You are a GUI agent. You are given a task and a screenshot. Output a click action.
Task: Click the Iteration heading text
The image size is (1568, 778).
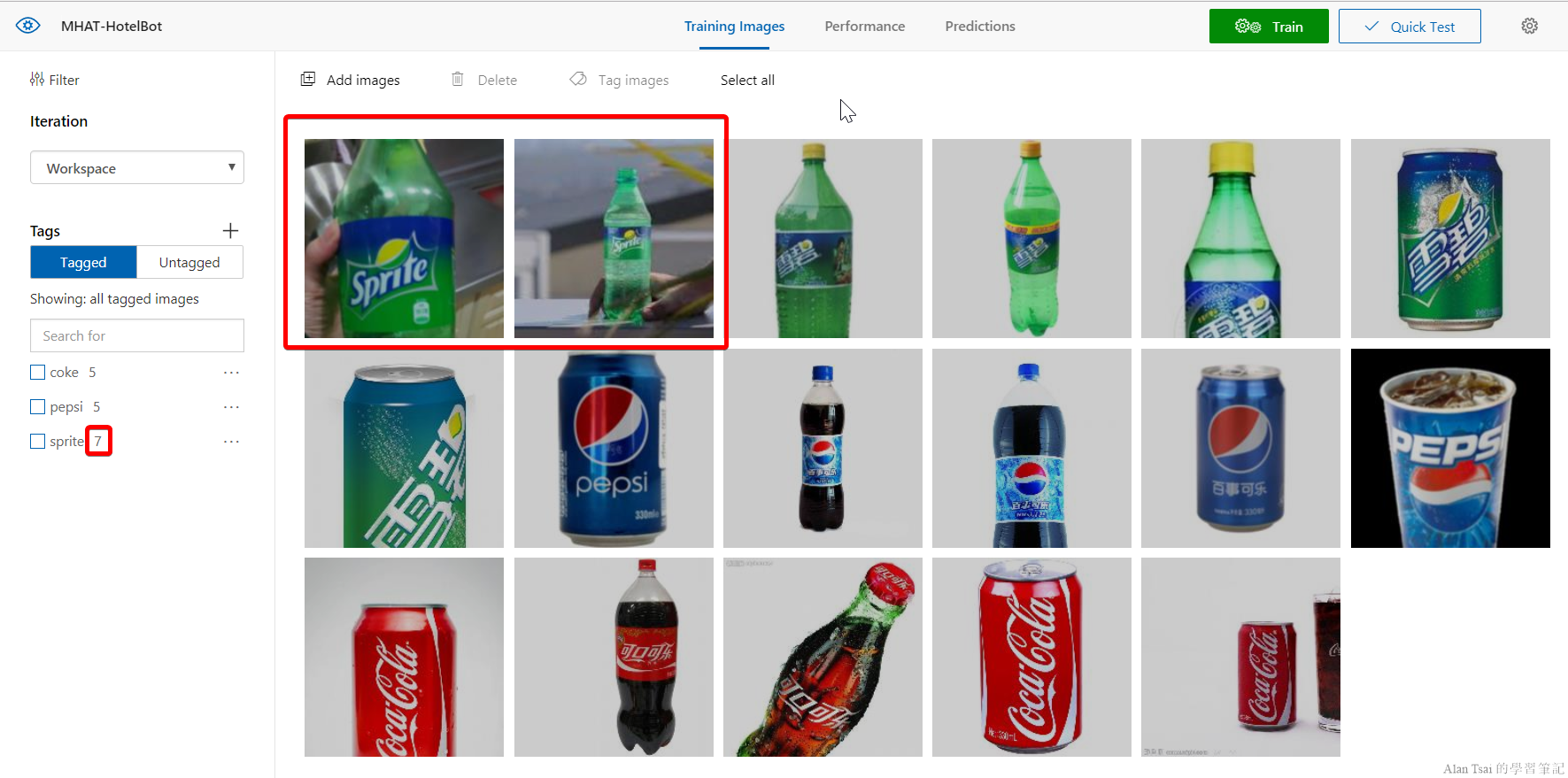click(x=58, y=121)
